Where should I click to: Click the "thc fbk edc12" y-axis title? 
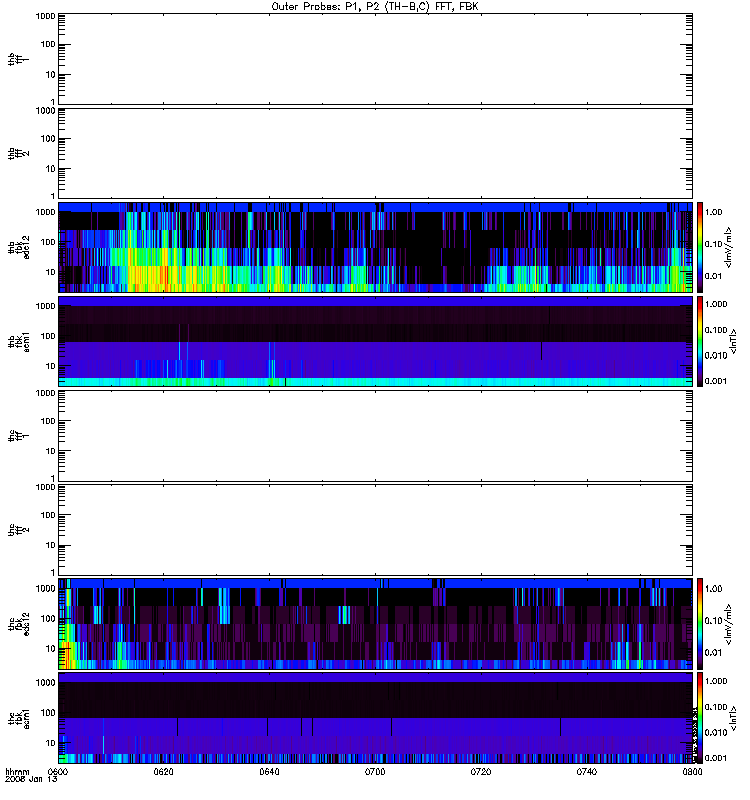(18, 624)
